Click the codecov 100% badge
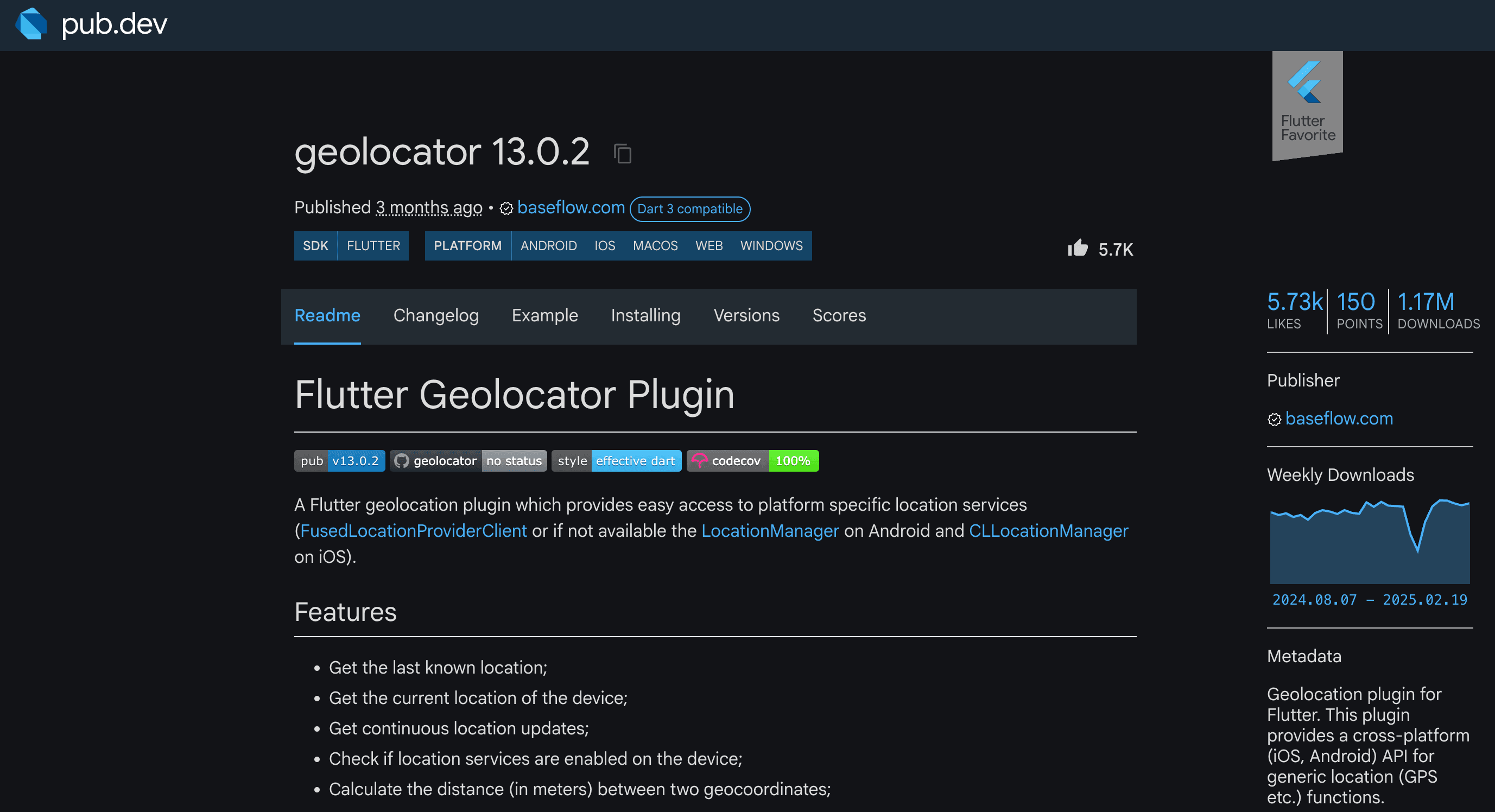 click(x=753, y=461)
